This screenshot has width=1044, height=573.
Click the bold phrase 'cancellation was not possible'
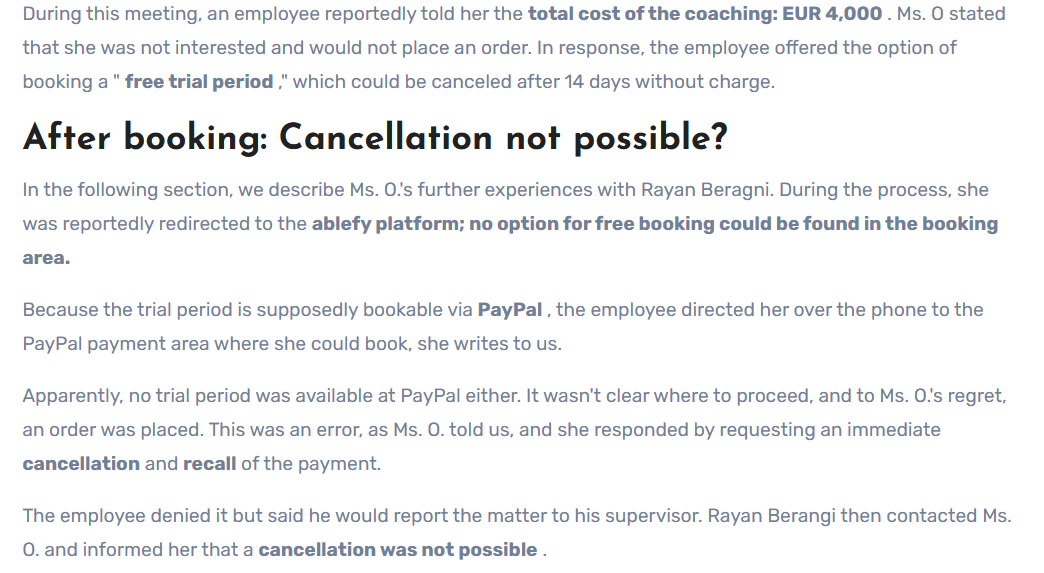398,550
